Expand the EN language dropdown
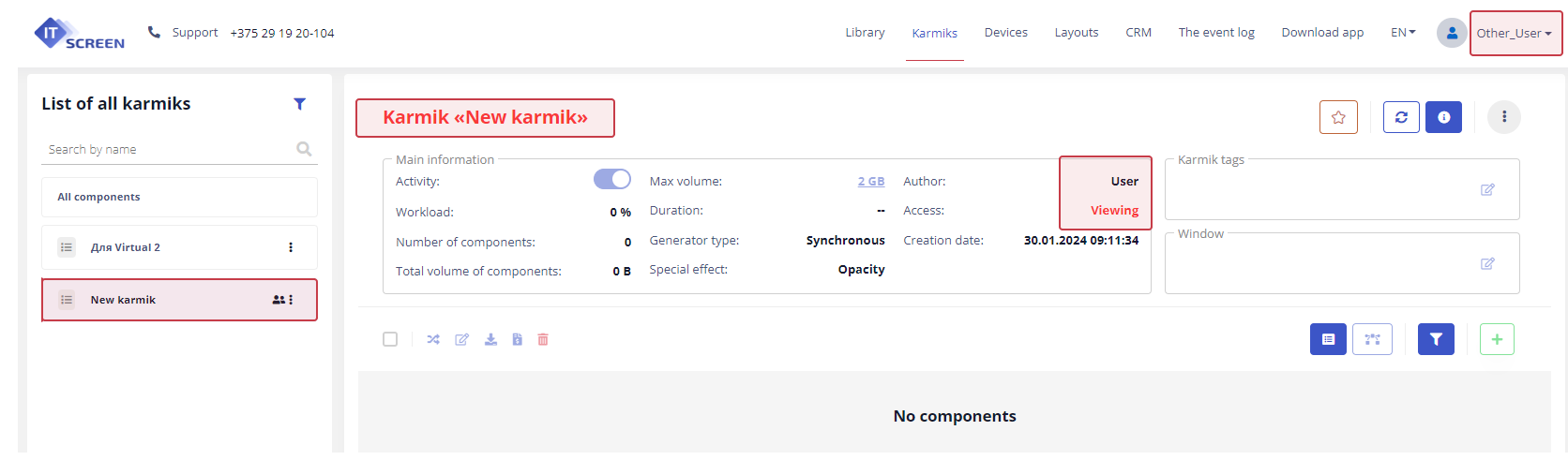1568x460 pixels. click(x=1403, y=33)
